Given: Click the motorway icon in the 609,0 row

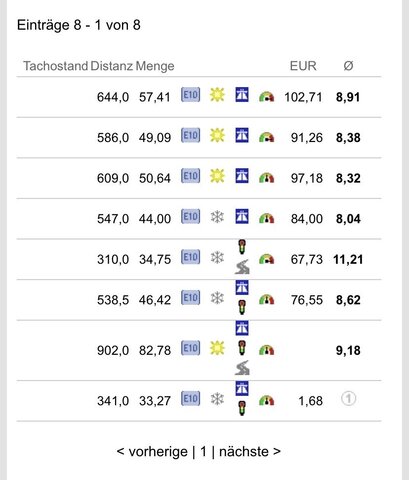Looking at the screenshot, I should coord(242,176).
